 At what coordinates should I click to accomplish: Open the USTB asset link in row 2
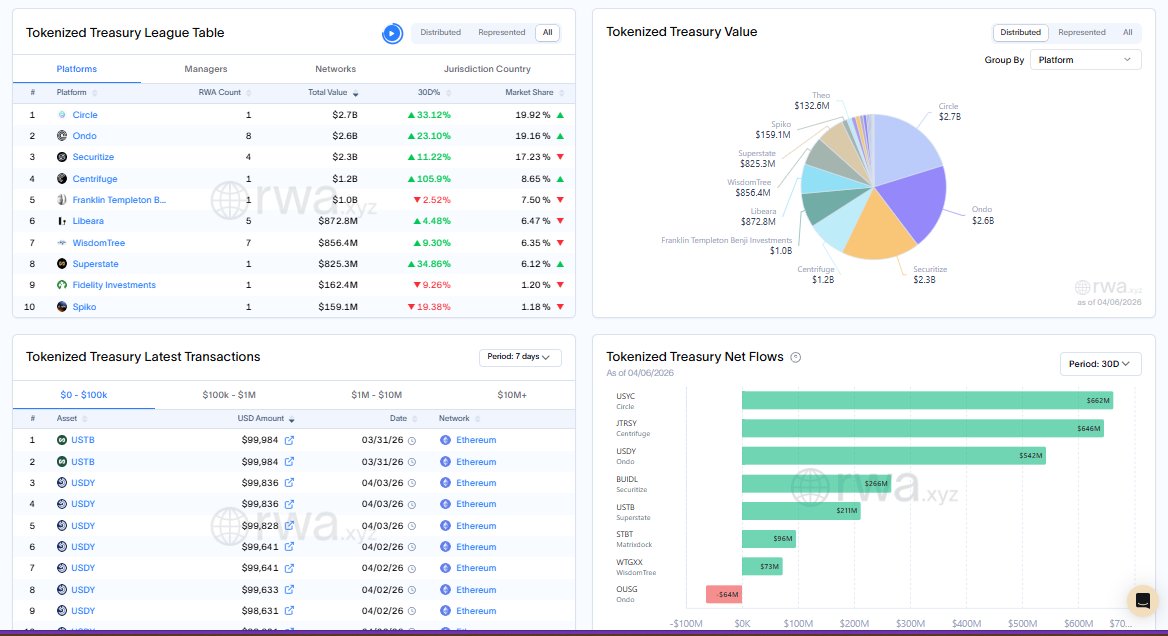[83, 462]
